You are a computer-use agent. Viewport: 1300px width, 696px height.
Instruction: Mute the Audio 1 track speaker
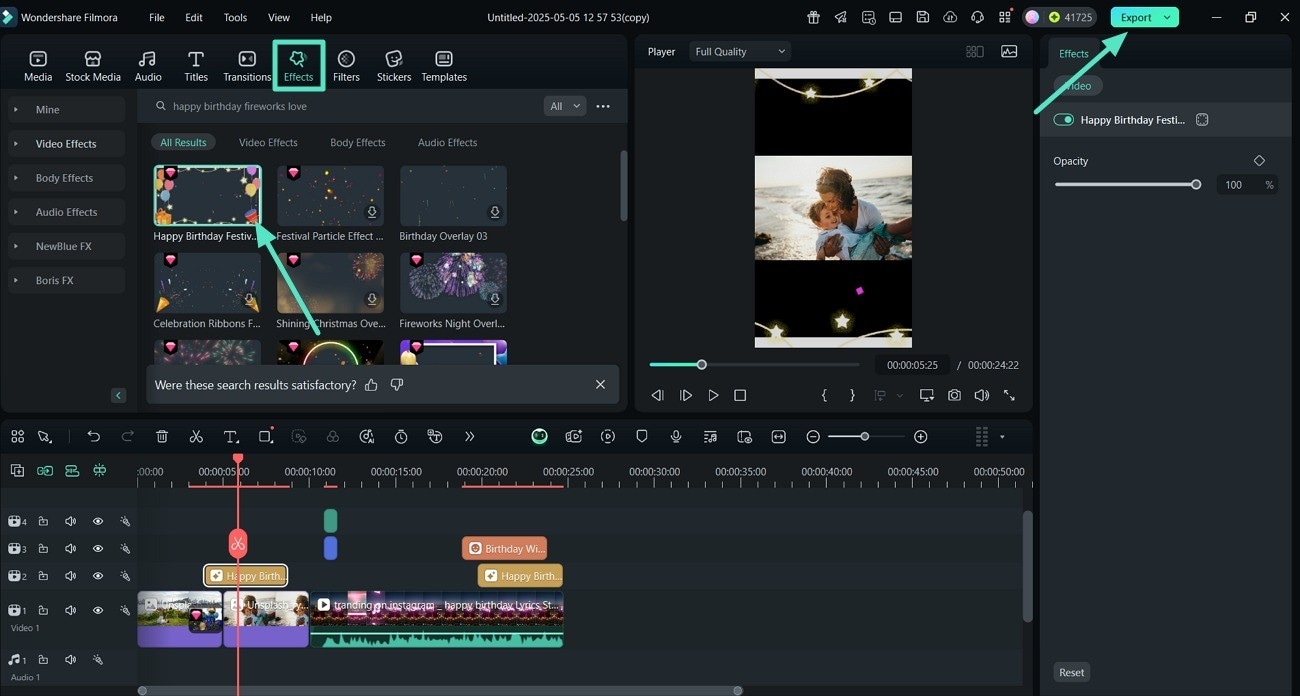click(x=71, y=660)
